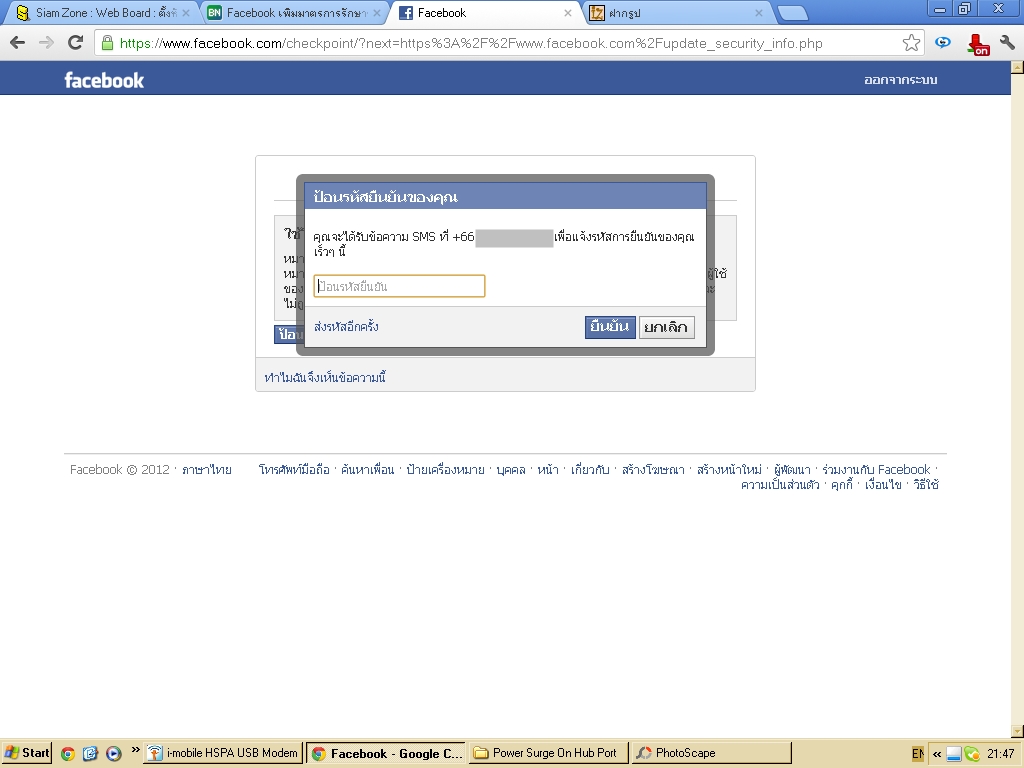This screenshot has width=1024, height=768.
Task: Switch to Facebook - Google Chrome taskbar item
Action: [386, 753]
